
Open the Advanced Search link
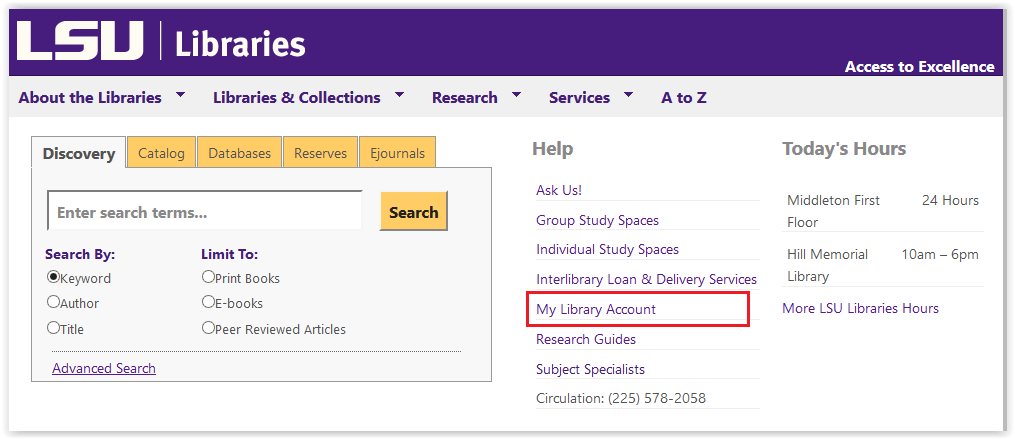click(x=104, y=368)
